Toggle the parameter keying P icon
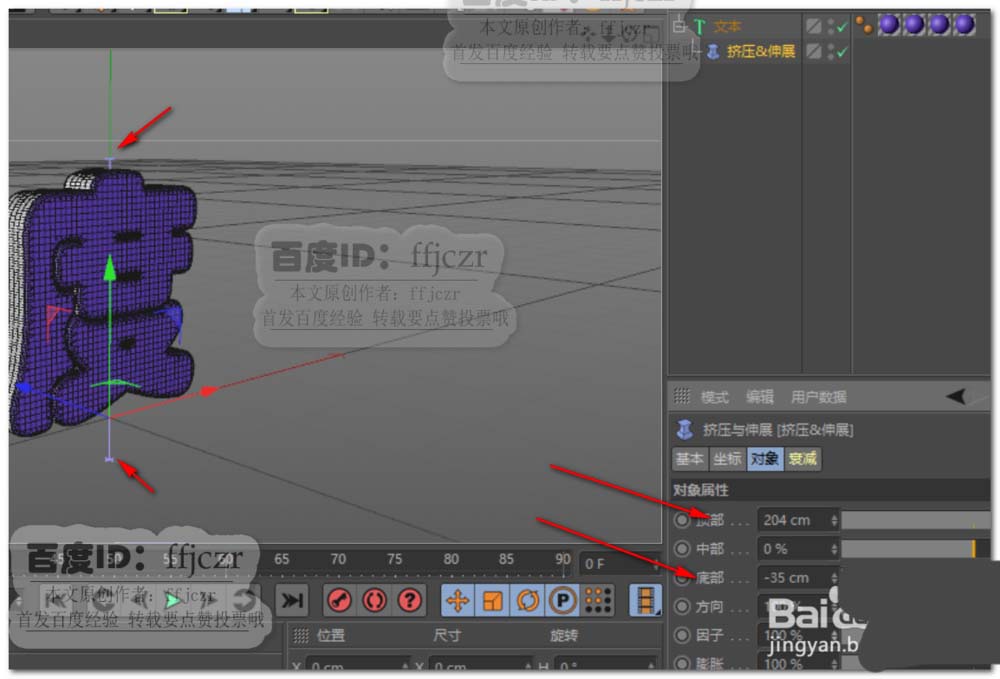Image resolution: width=1000 pixels, height=679 pixels. coord(562,601)
